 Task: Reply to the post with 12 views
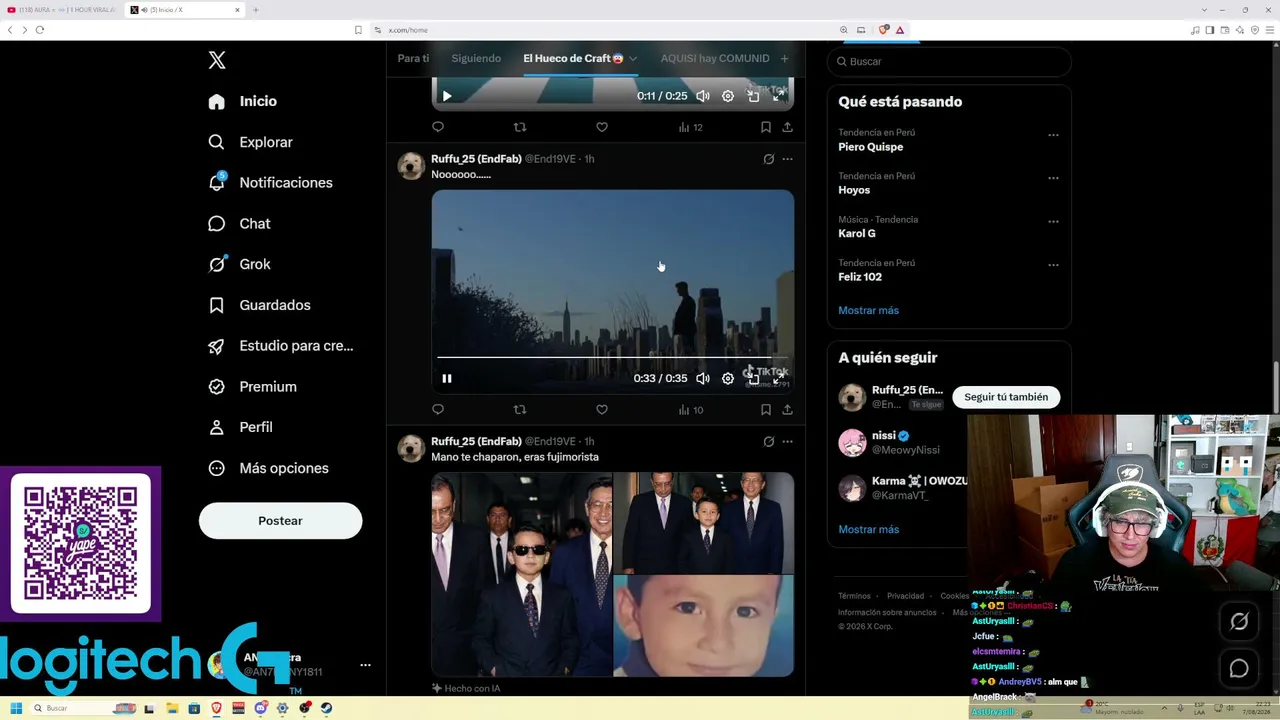pyautogui.click(x=438, y=127)
